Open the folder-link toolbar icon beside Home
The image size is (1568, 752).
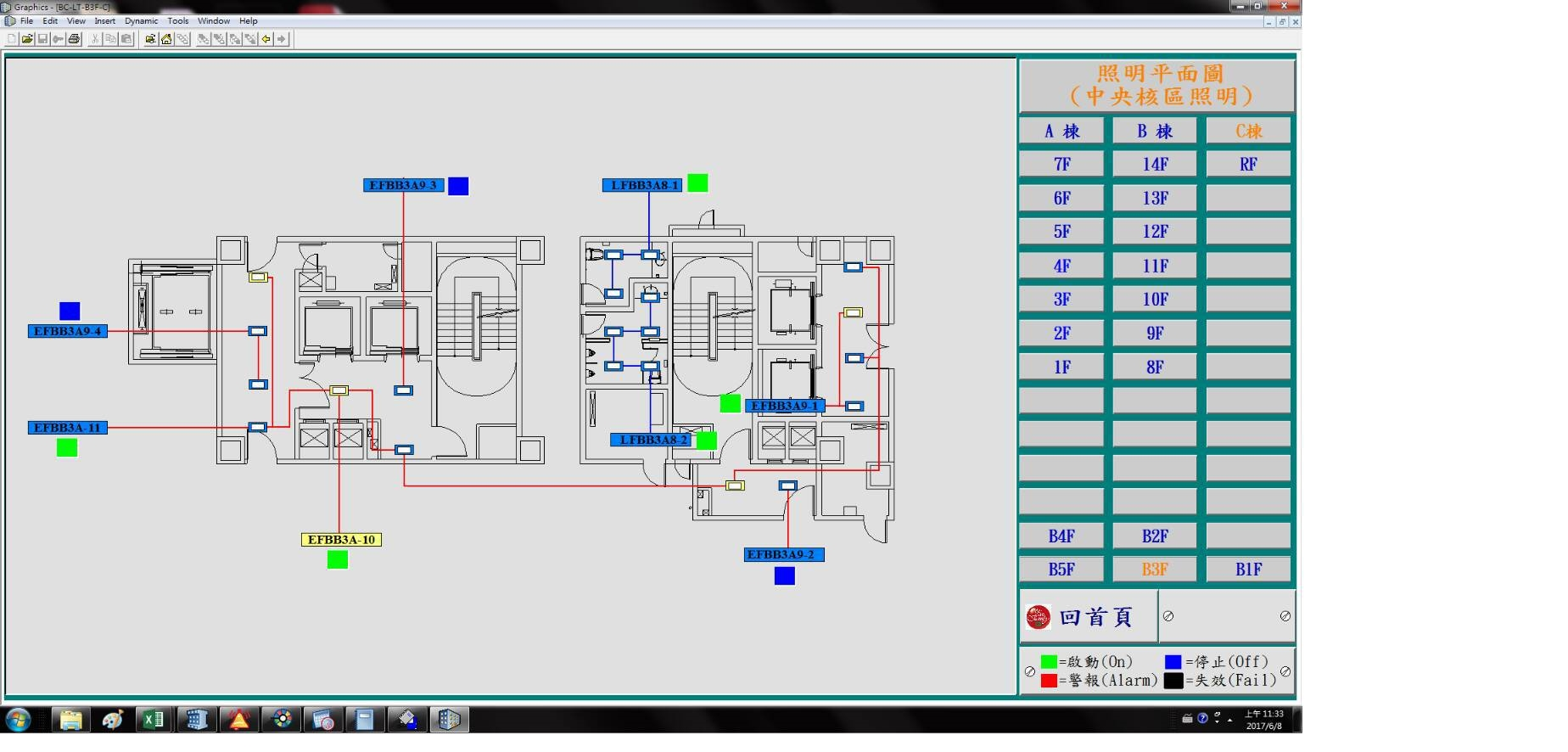click(150, 39)
